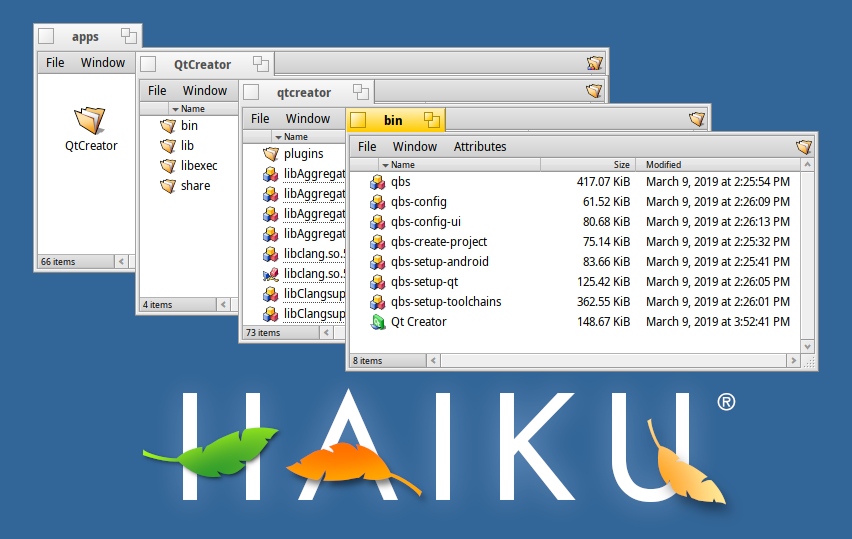852x539 pixels.
Task: Select the libclang.so symlink icon with red arrow
Action: tap(271, 274)
